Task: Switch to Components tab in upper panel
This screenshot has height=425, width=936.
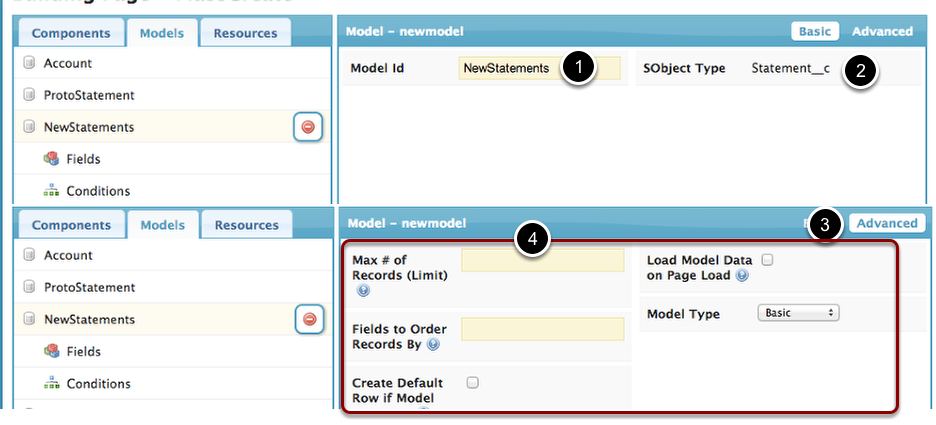Action: [71, 32]
